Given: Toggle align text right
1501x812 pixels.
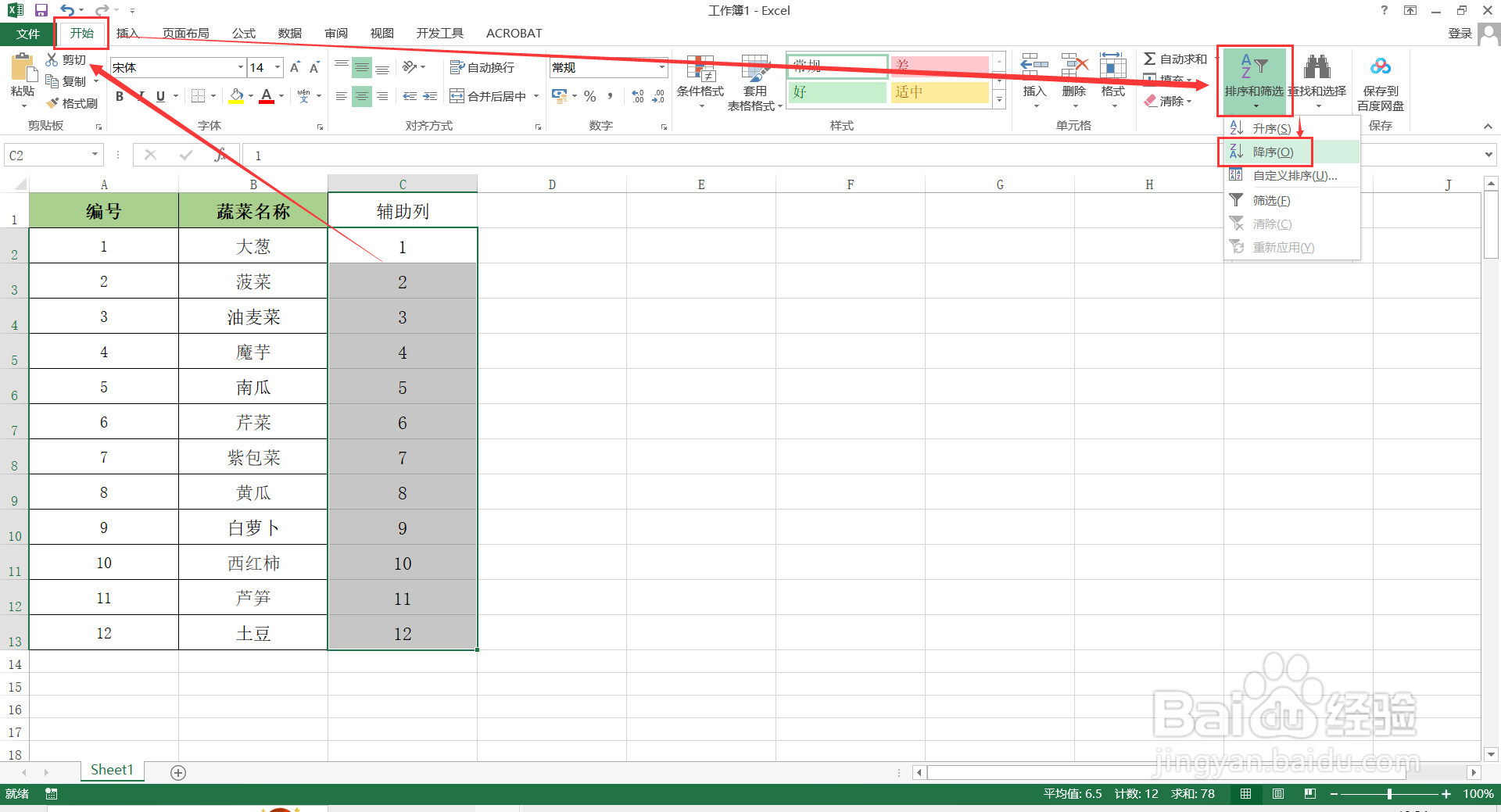Looking at the screenshot, I should click(382, 96).
